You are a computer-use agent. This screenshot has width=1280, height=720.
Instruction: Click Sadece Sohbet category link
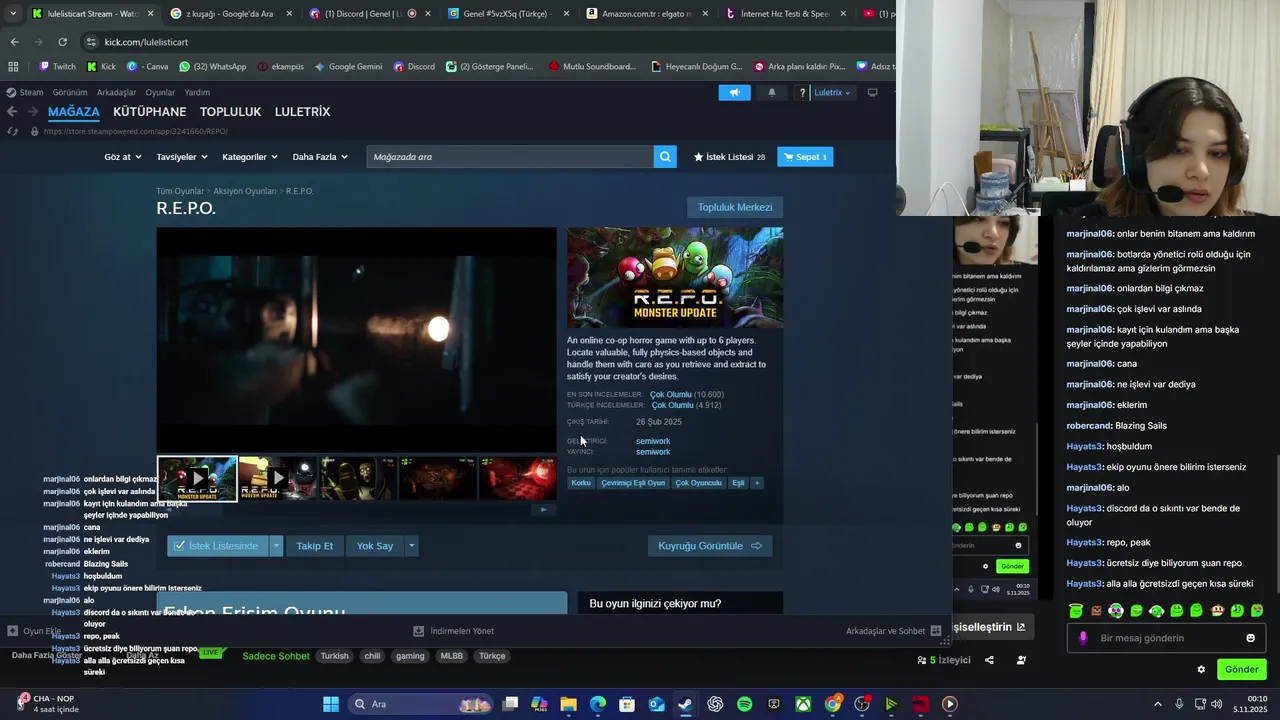point(276,656)
